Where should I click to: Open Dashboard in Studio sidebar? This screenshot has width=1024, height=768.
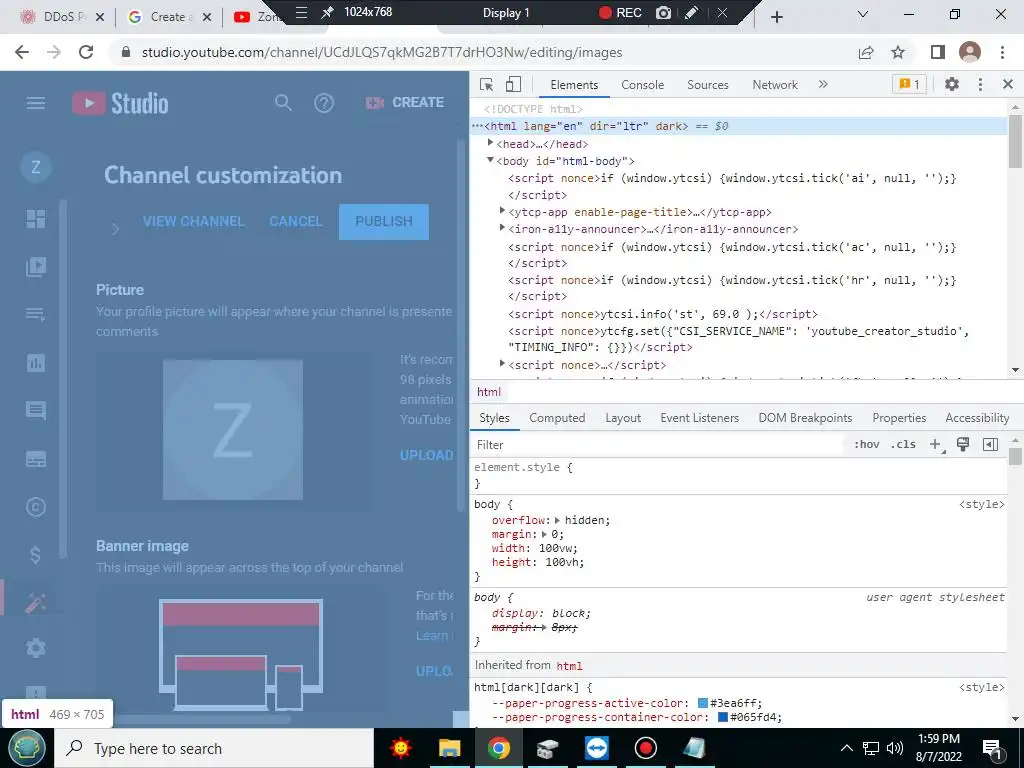click(x=36, y=219)
